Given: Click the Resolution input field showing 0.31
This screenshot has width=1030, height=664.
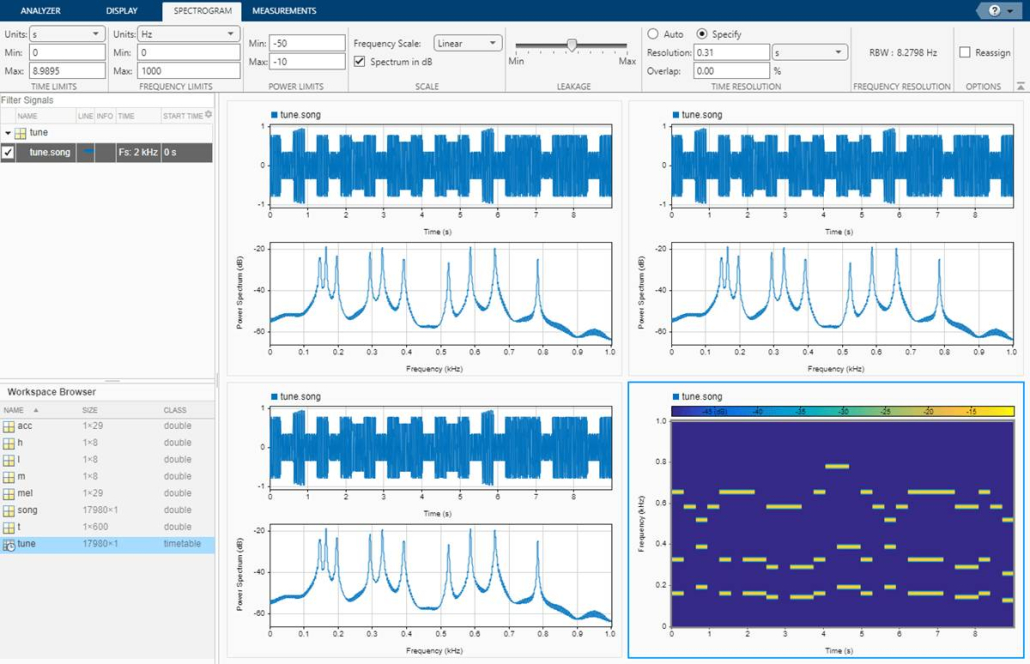Looking at the screenshot, I should (731, 53).
